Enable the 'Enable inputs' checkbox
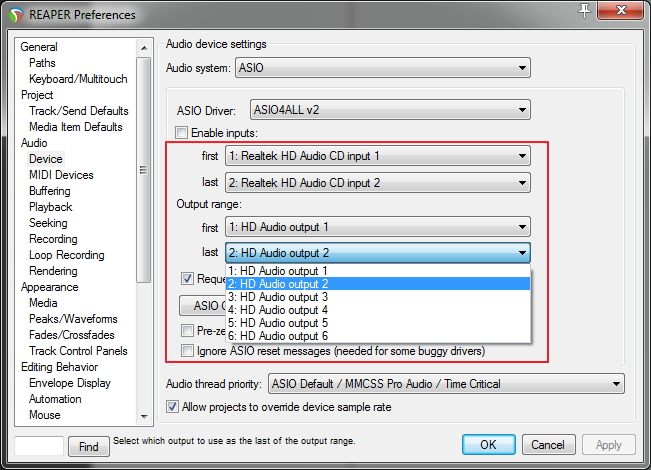Screen dimensions: 651x470 (182, 133)
